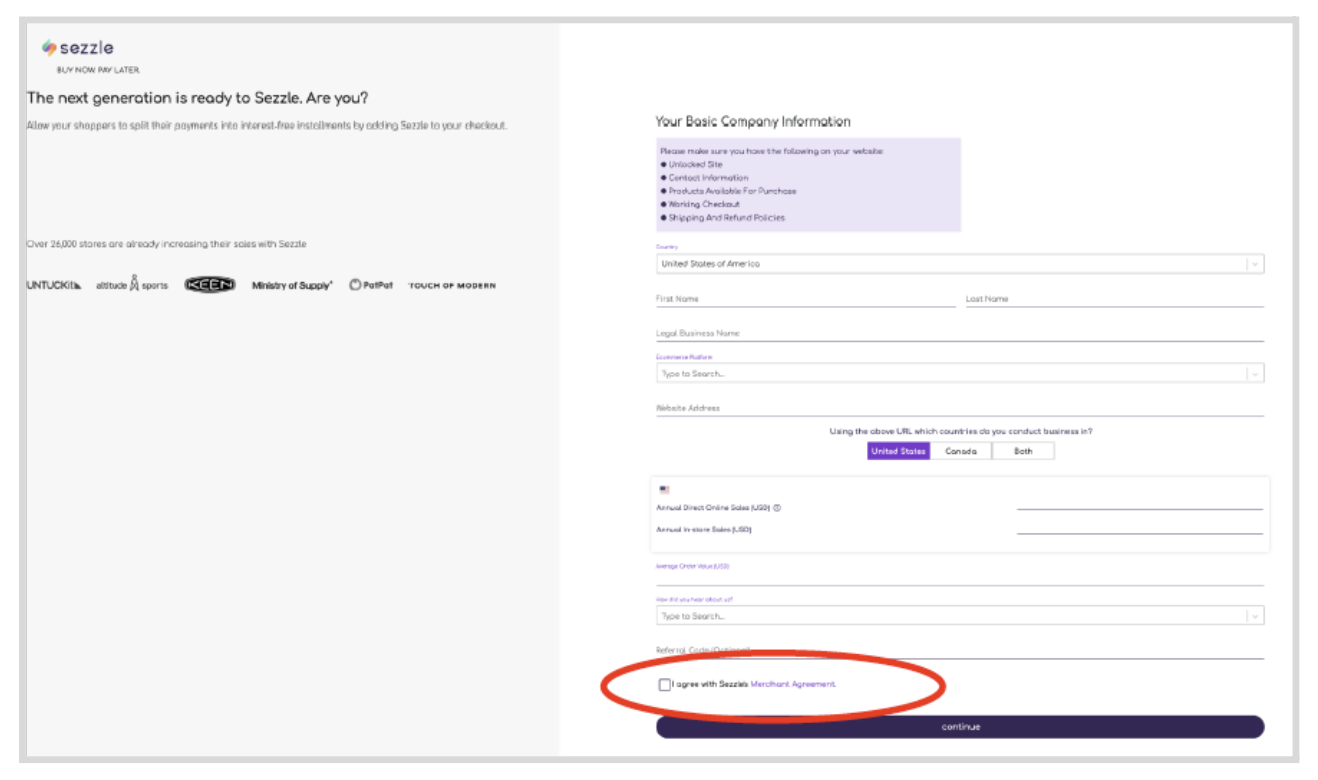Focus the Legal Business Name field
1318x780 pixels.
click(958, 334)
